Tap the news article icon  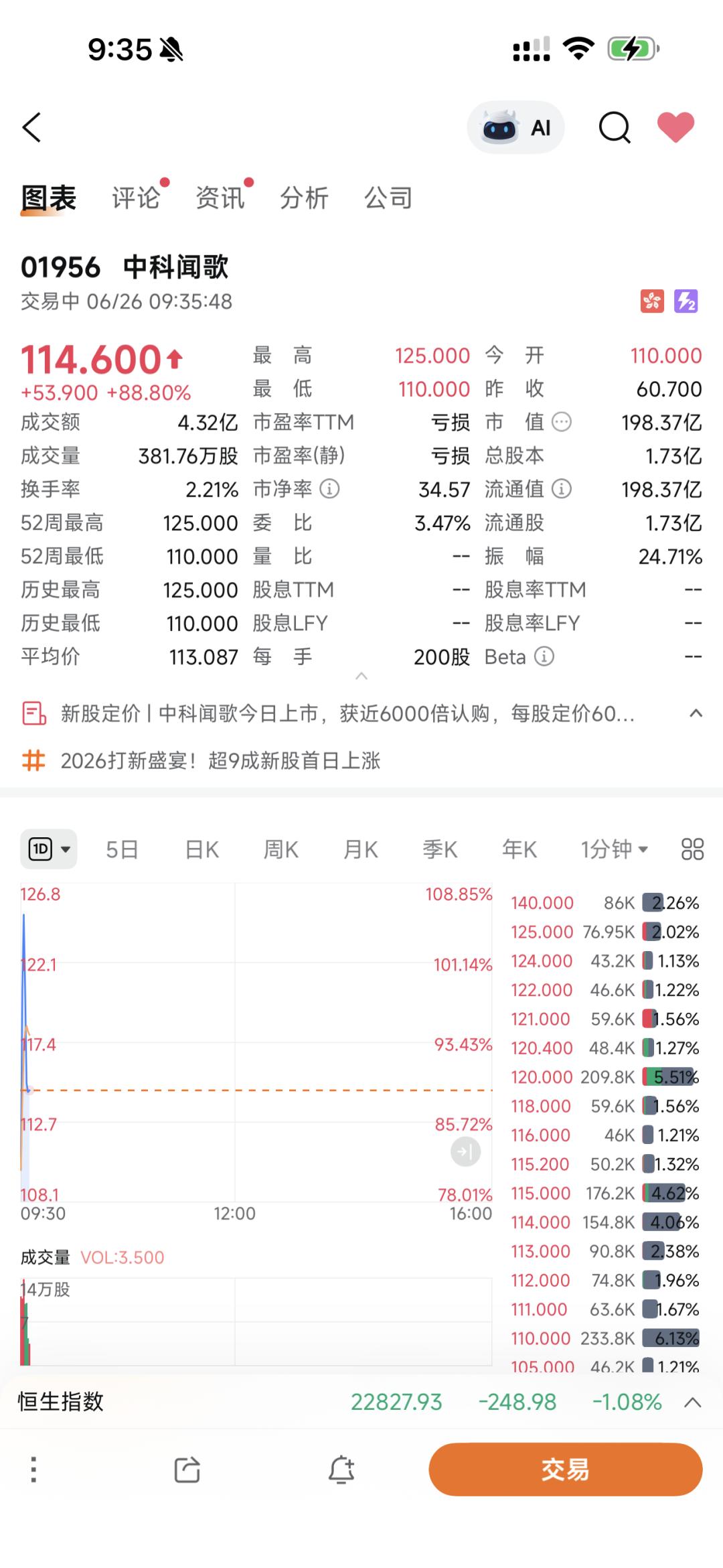(34, 714)
